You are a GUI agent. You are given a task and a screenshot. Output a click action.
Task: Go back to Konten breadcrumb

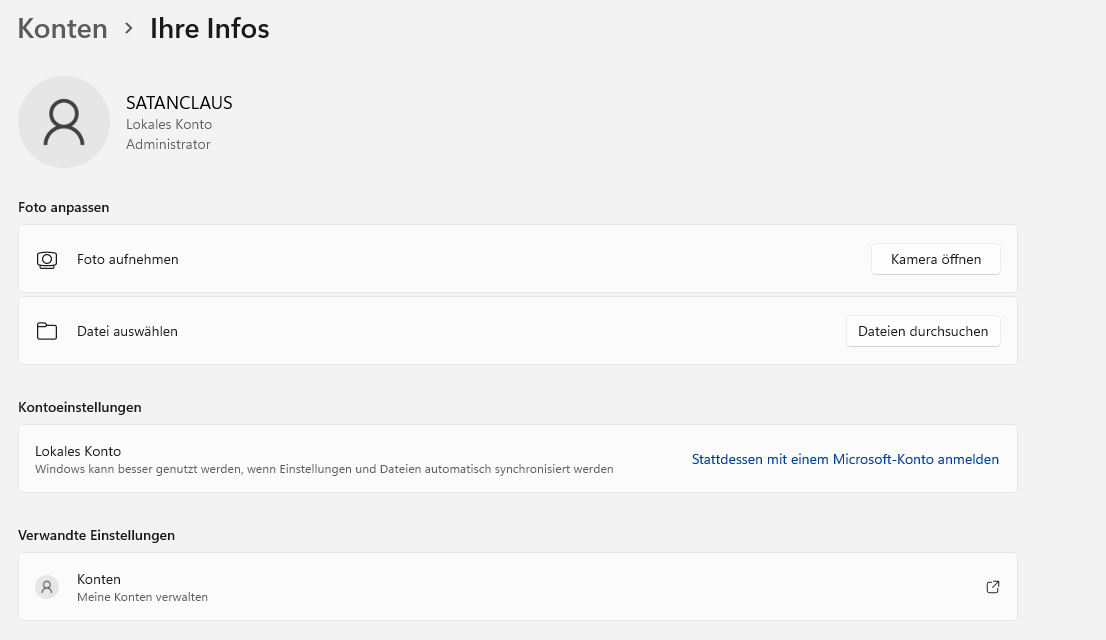pyautogui.click(x=63, y=28)
